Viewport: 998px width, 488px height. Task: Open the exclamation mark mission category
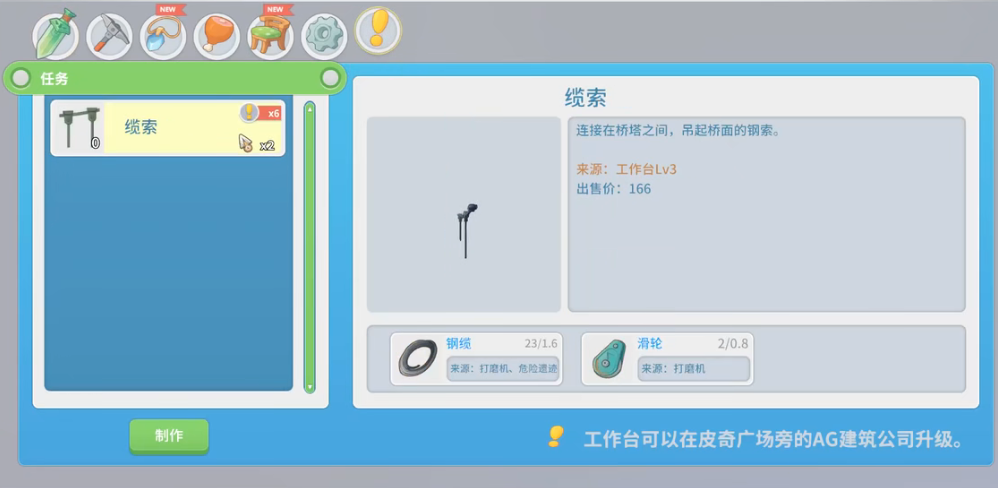(378, 32)
